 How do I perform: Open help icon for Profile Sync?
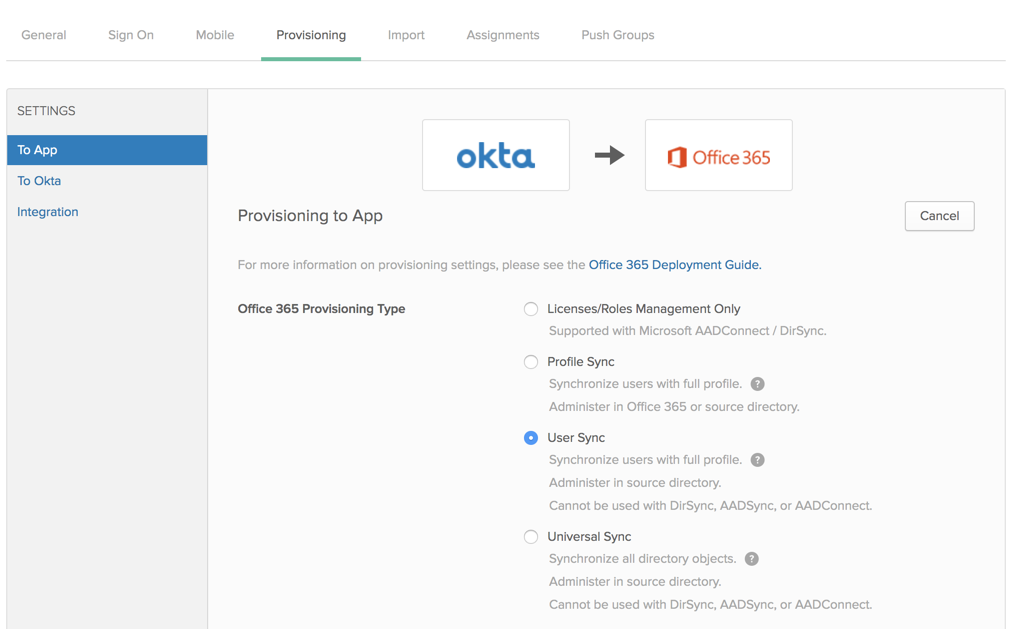758,384
